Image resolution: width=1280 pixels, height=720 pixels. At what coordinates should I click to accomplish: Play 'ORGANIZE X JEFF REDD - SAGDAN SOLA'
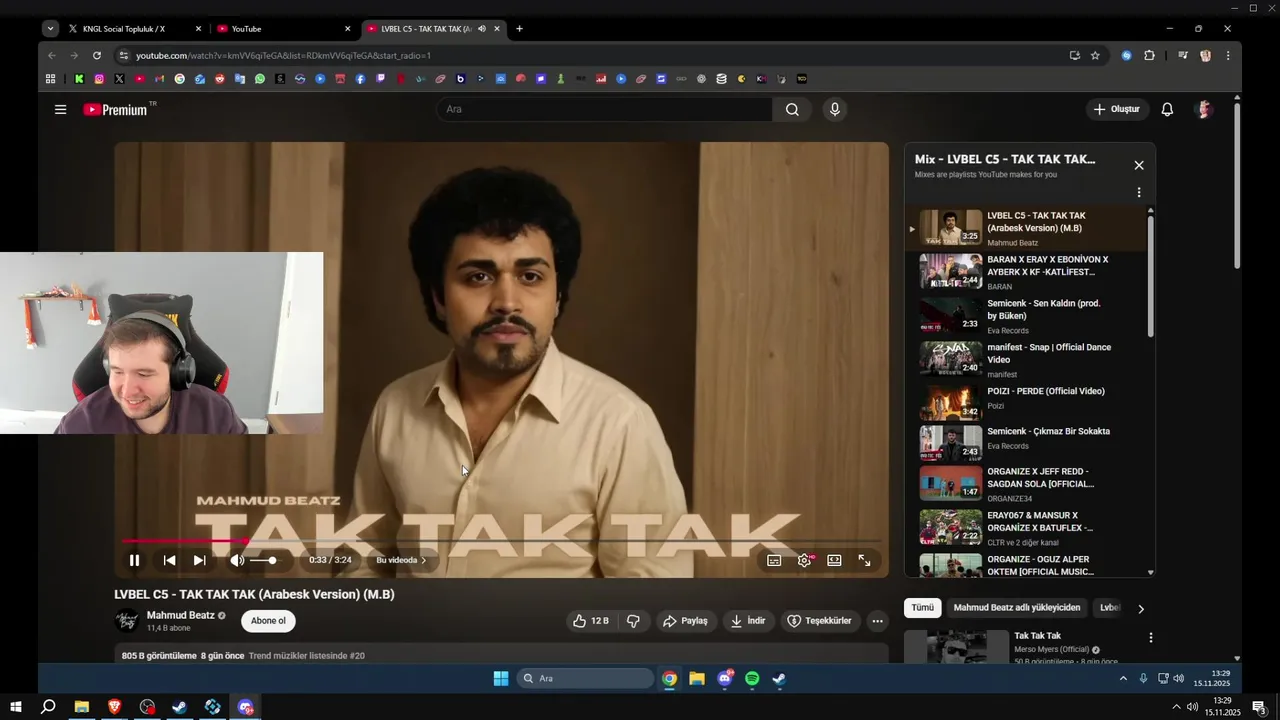1026,483
